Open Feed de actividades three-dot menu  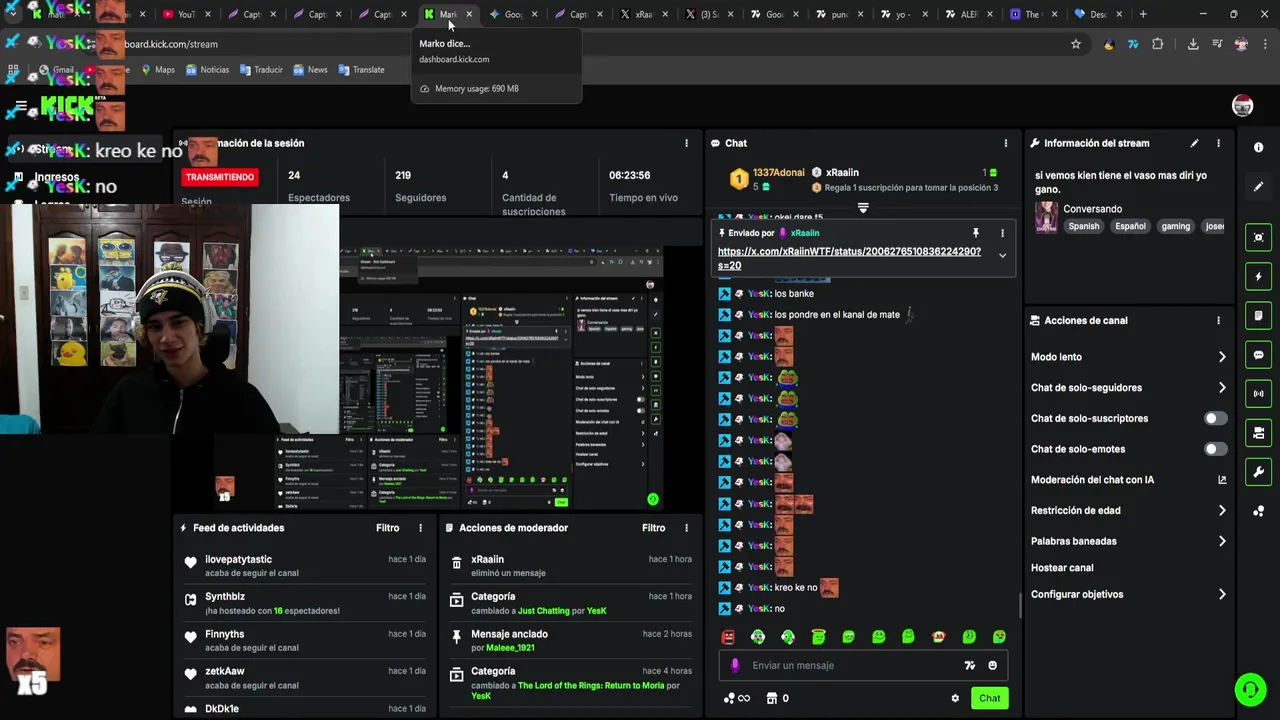pyautogui.click(x=420, y=528)
